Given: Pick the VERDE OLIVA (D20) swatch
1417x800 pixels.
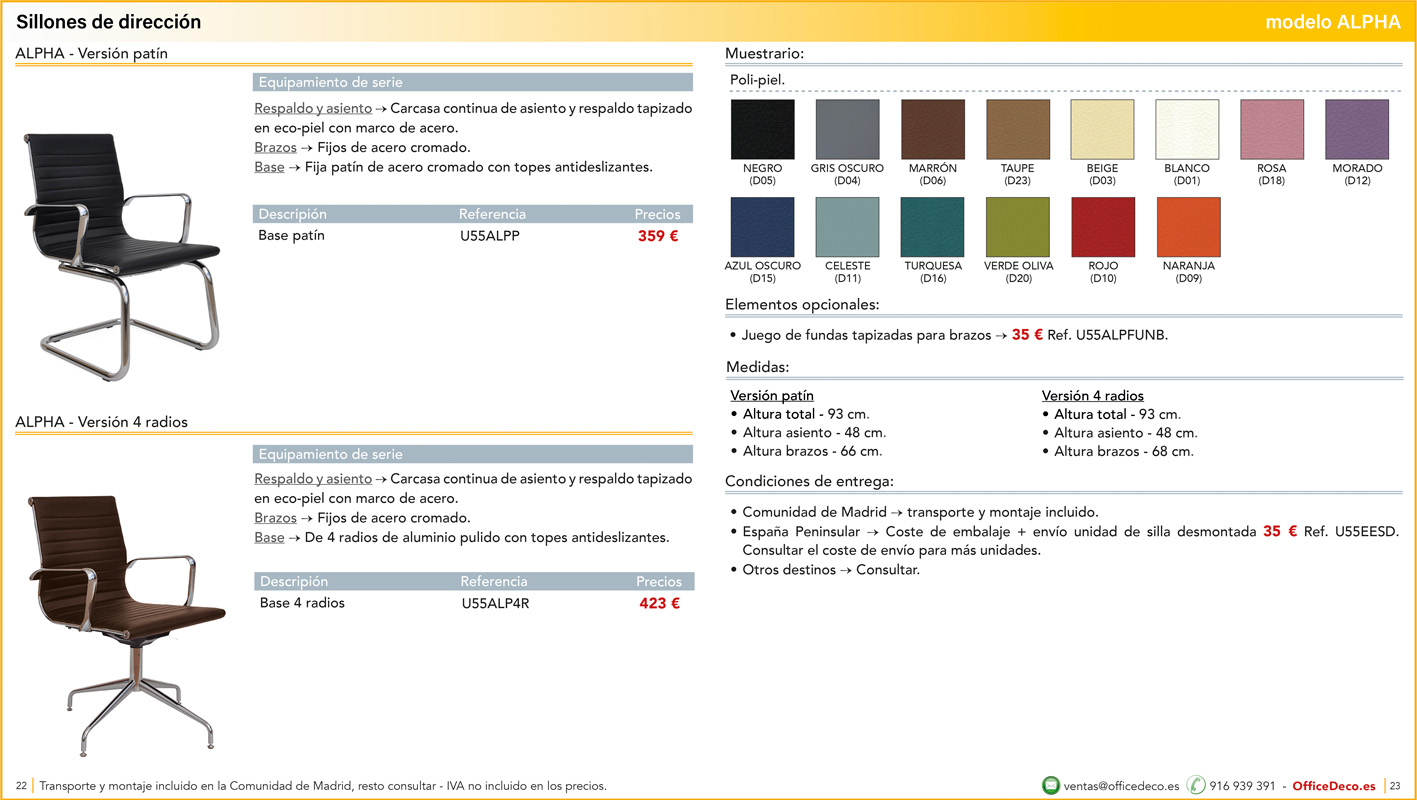Looking at the screenshot, I should tap(1018, 227).
